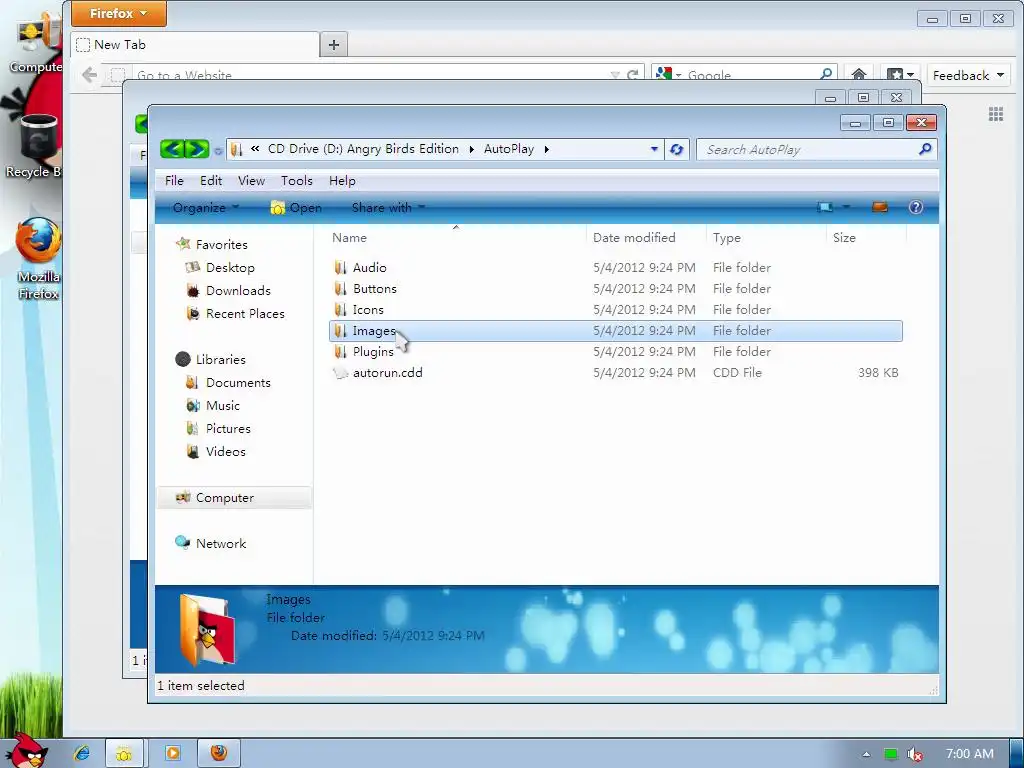The width and height of the screenshot is (1024, 768).
Task: Expand the arrow after AutoPlay breadcrumb
Action: click(547, 150)
